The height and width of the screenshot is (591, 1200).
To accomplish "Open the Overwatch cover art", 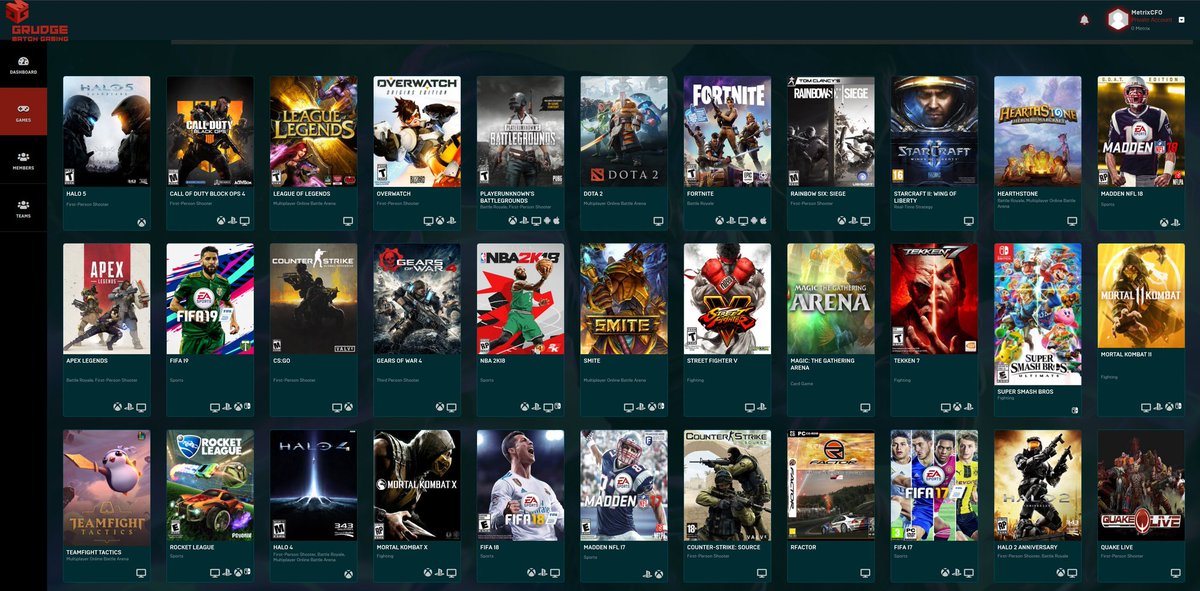I will [417, 131].
